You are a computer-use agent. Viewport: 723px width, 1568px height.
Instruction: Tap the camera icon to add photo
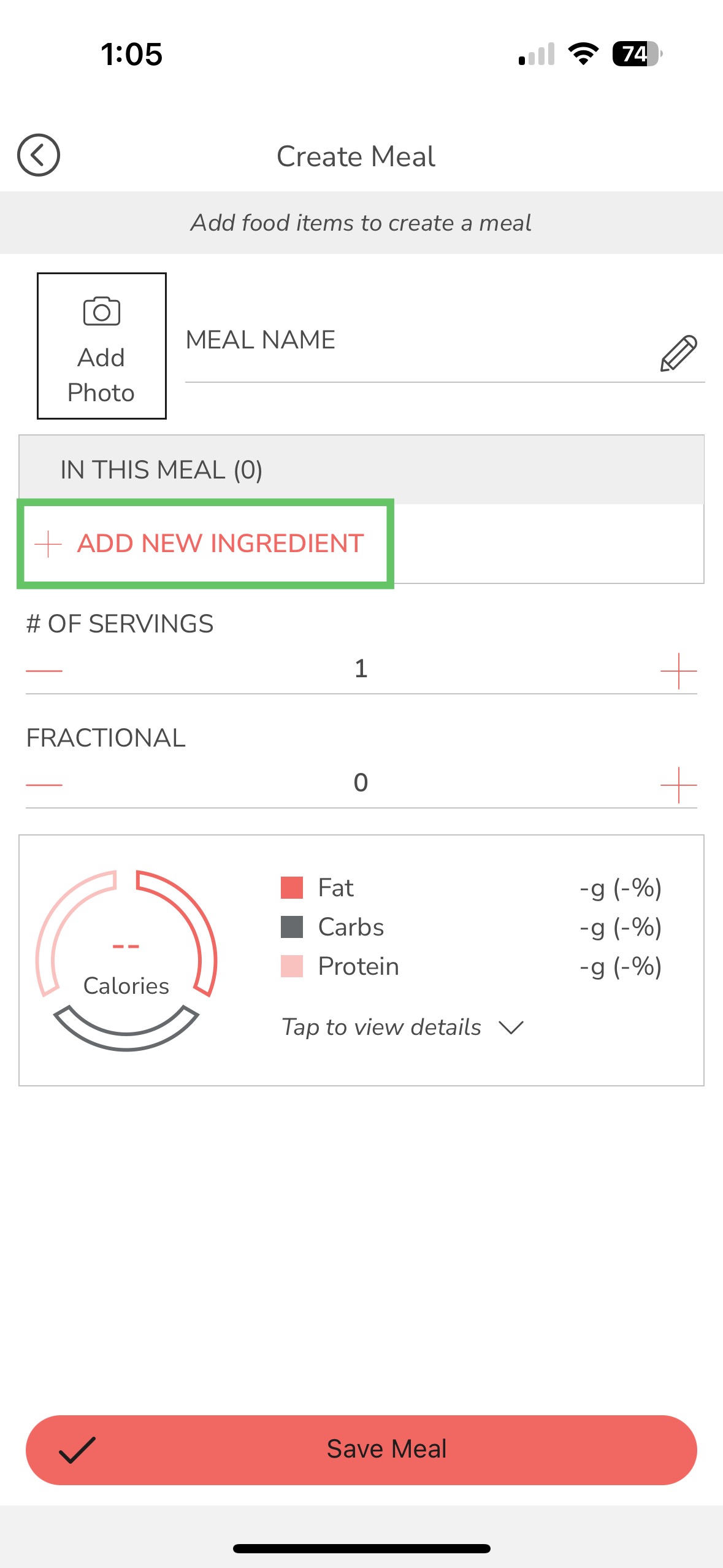pyautogui.click(x=101, y=312)
